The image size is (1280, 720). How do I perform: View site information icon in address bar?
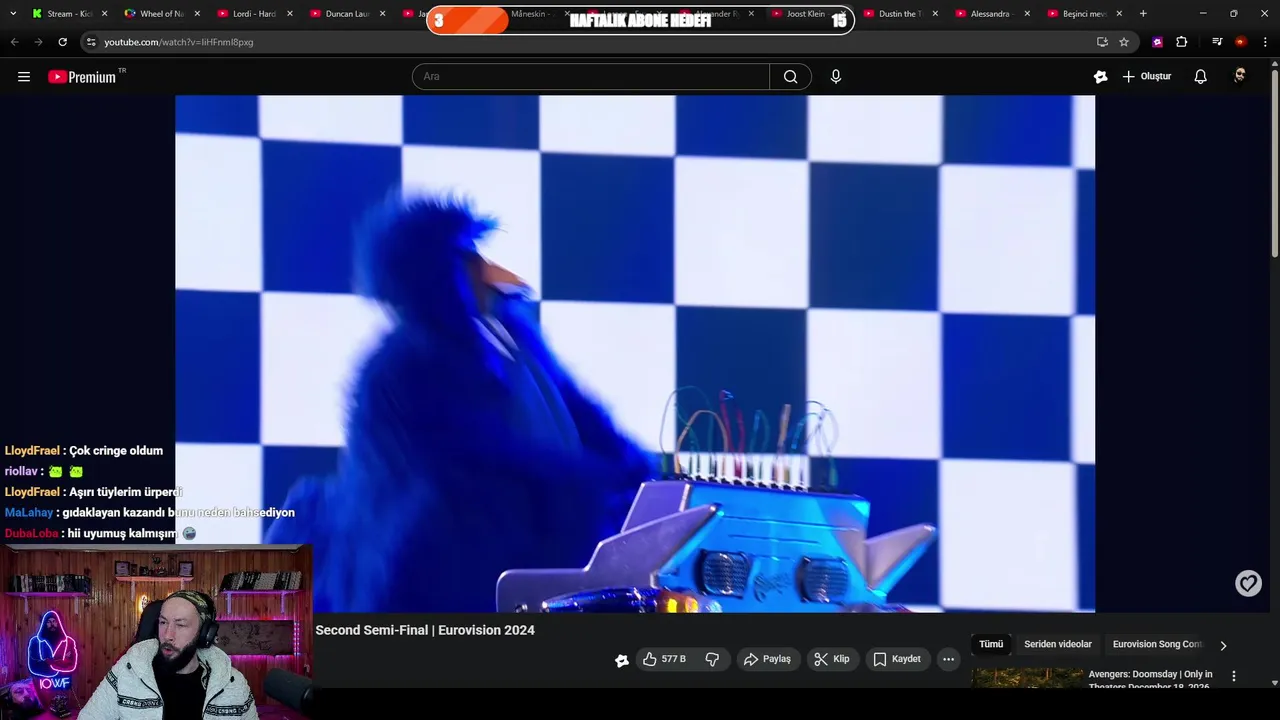(x=91, y=42)
